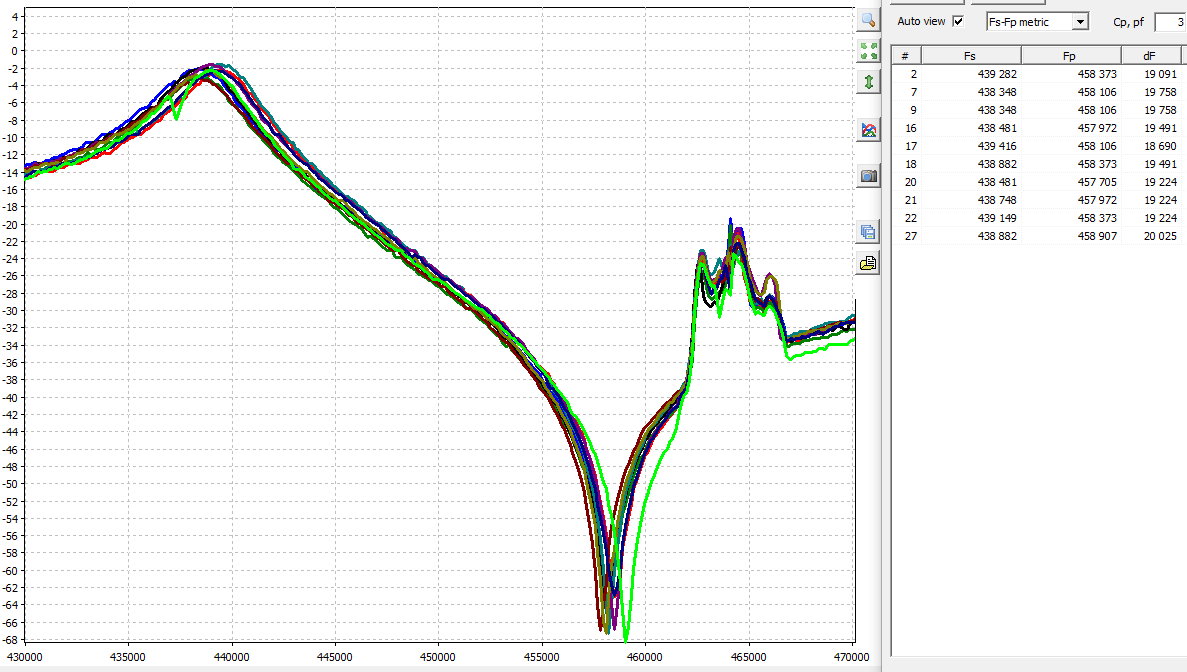Click the multi-curve chart display icon

tap(868, 130)
